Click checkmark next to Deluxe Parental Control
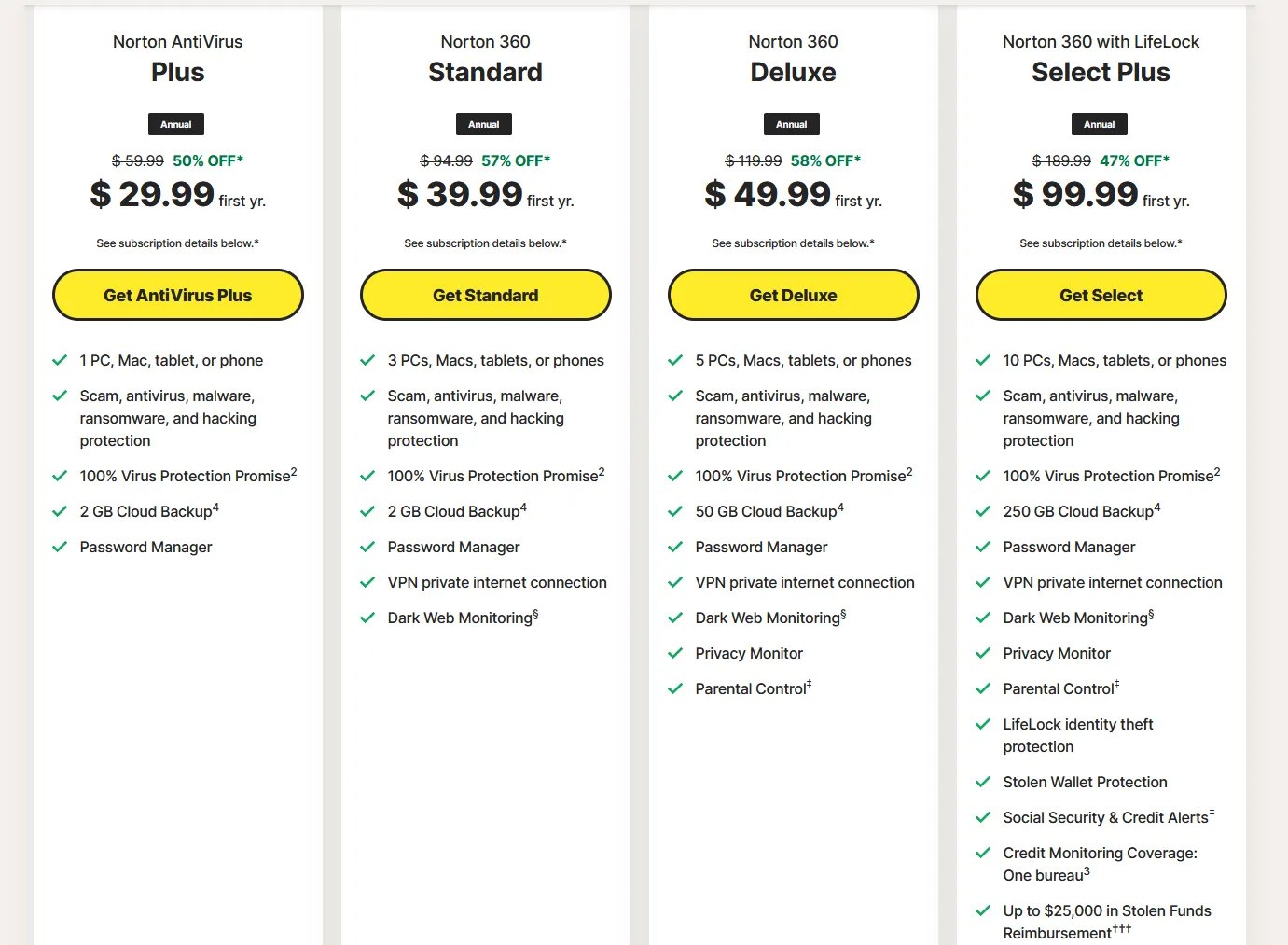1288x945 pixels. (675, 688)
